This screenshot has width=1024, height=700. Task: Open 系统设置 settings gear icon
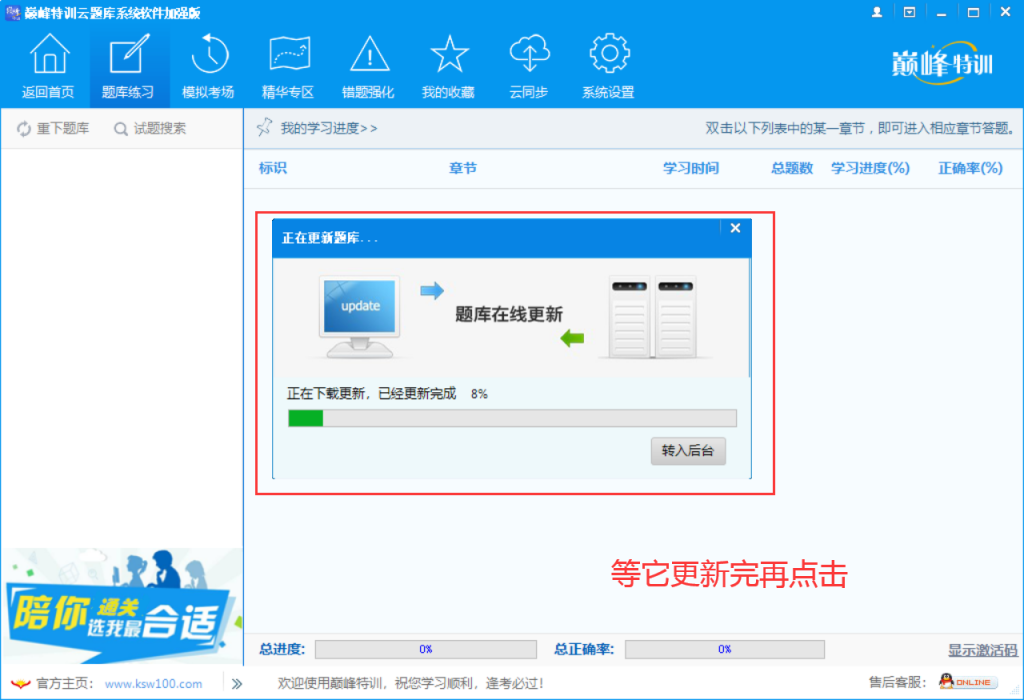point(609,62)
